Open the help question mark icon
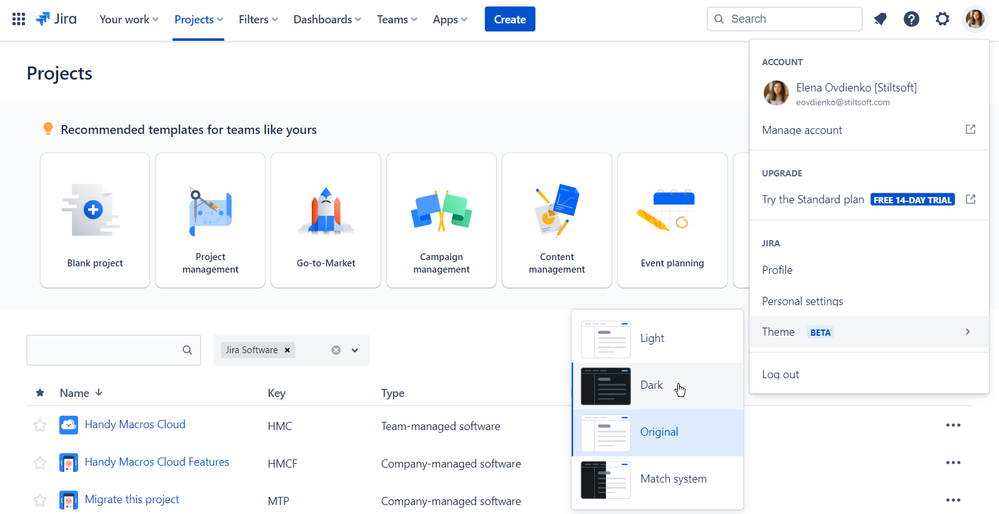The height and width of the screenshot is (514, 999). coord(912,19)
